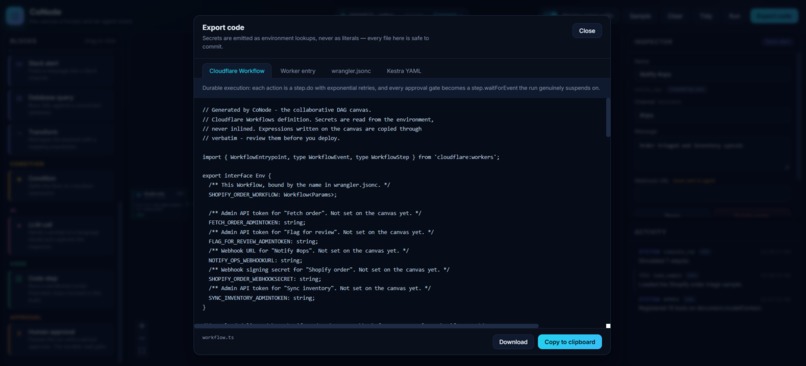Click the 'Export code' dialog title
This screenshot has width=806, height=366.
[x=223, y=28]
